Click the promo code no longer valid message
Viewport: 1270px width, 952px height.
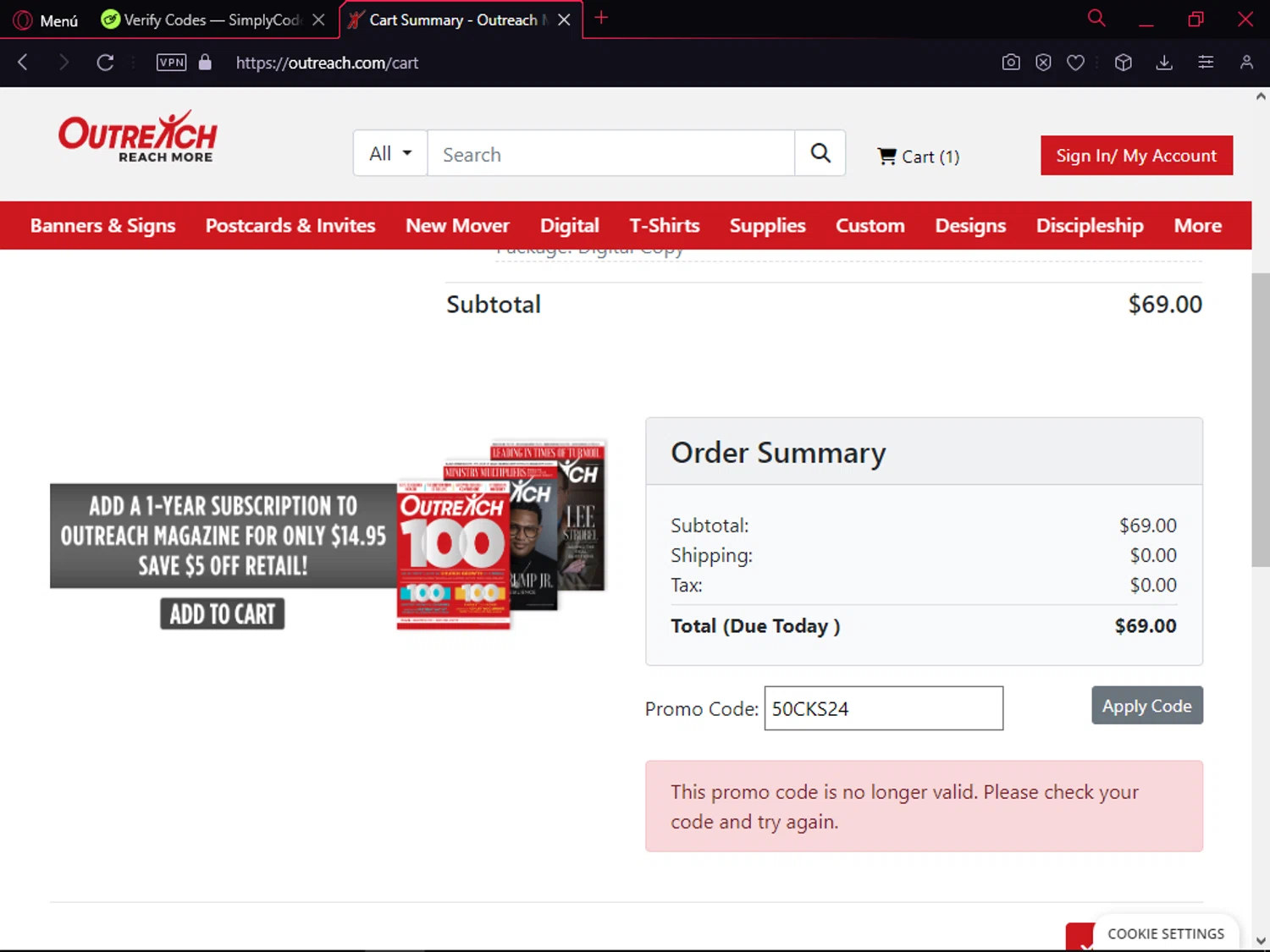pos(924,806)
